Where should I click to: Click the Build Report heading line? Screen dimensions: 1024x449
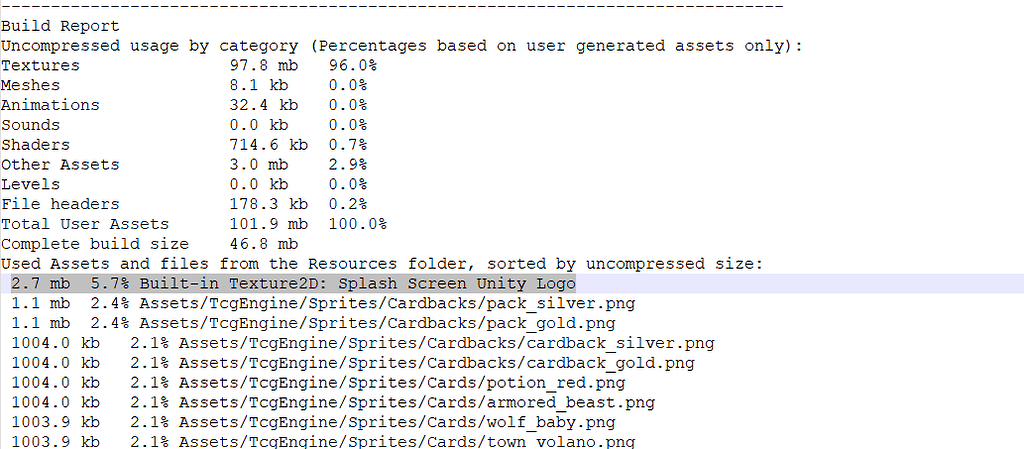click(60, 26)
